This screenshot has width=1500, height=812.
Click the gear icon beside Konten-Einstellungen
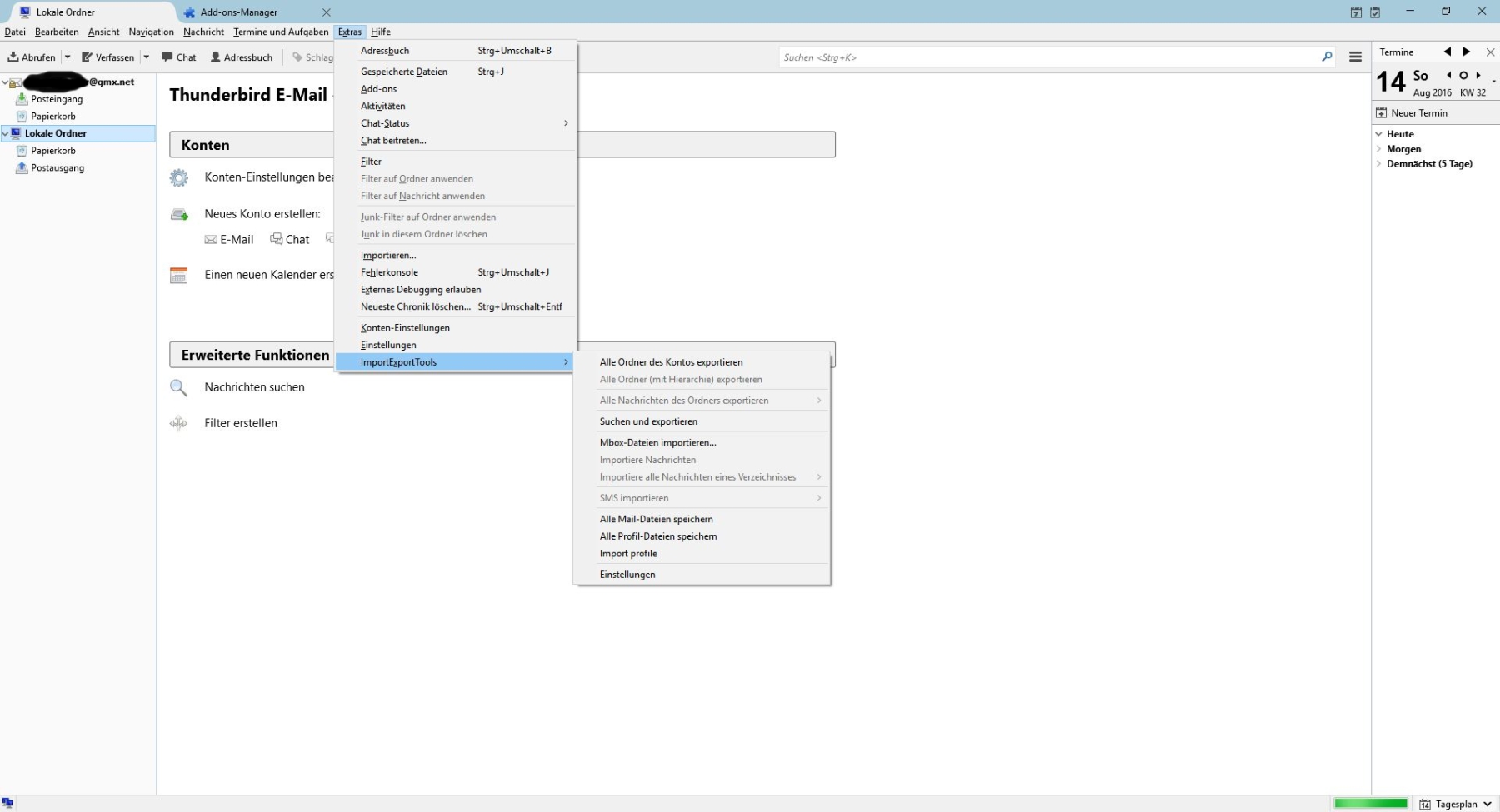click(x=179, y=177)
